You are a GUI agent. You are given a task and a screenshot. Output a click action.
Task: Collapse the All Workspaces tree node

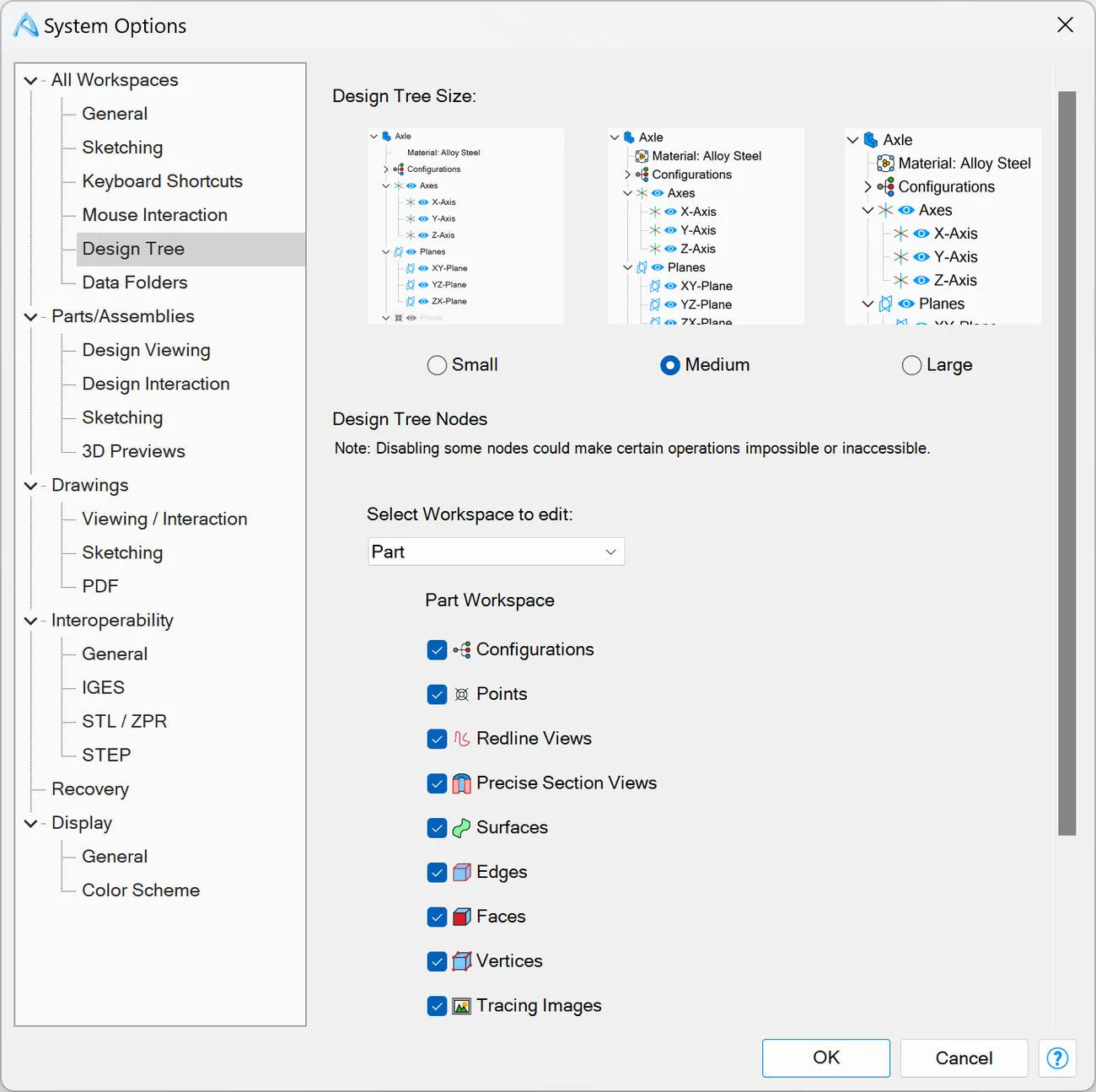click(31, 81)
